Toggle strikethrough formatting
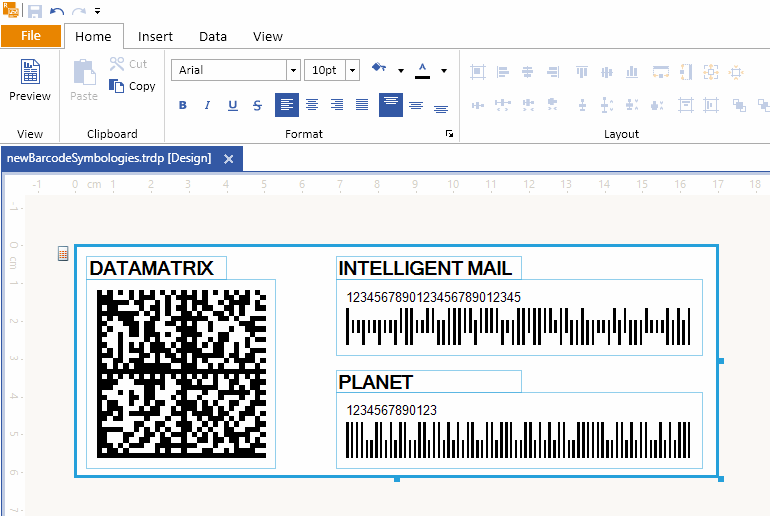This screenshot has height=516, width=770. pos(257,105)
